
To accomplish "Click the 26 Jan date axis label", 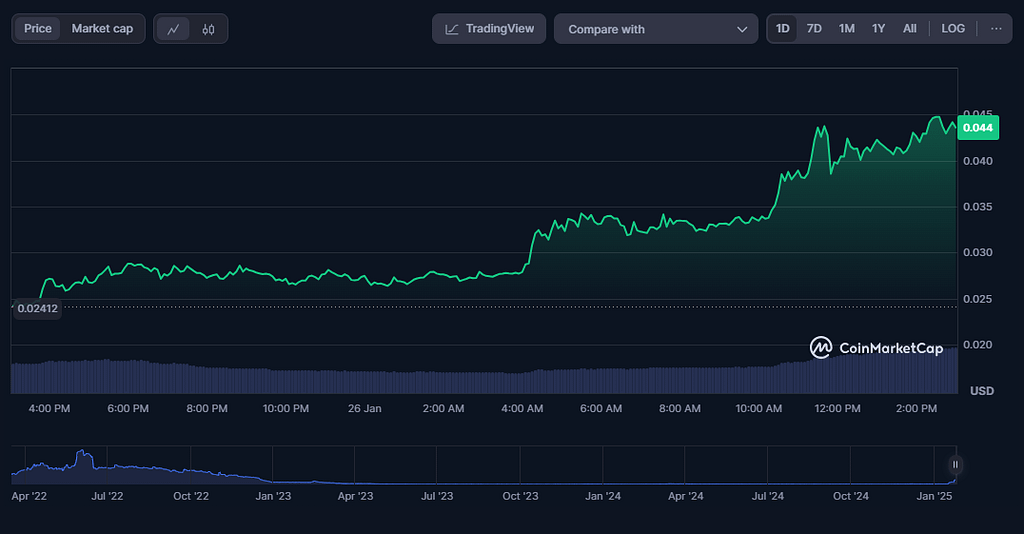I will pyautogui.click(x=365, y=408).
